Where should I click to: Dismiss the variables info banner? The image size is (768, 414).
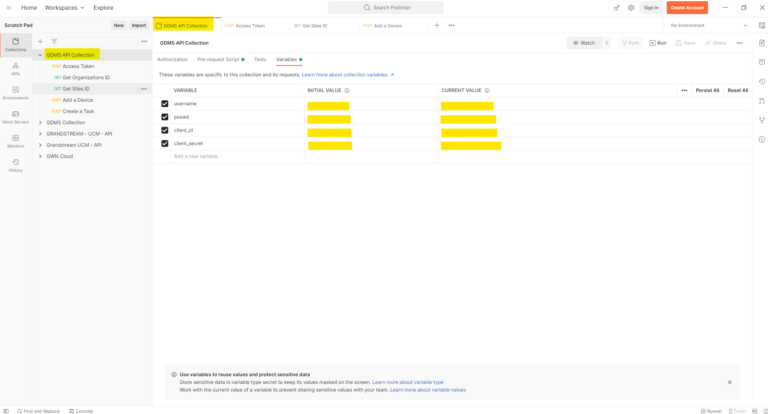coord(730,382)
